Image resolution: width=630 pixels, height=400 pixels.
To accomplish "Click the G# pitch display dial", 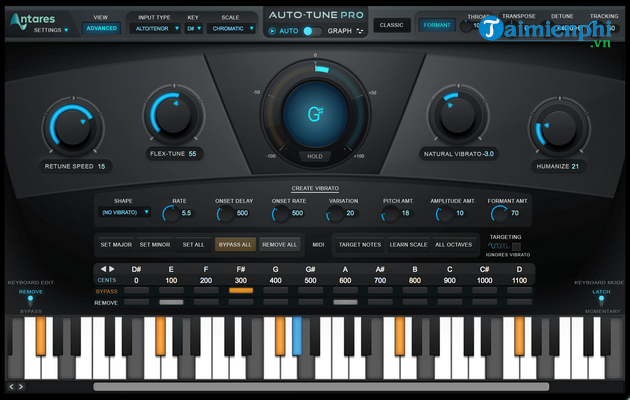I will [315, 114].
